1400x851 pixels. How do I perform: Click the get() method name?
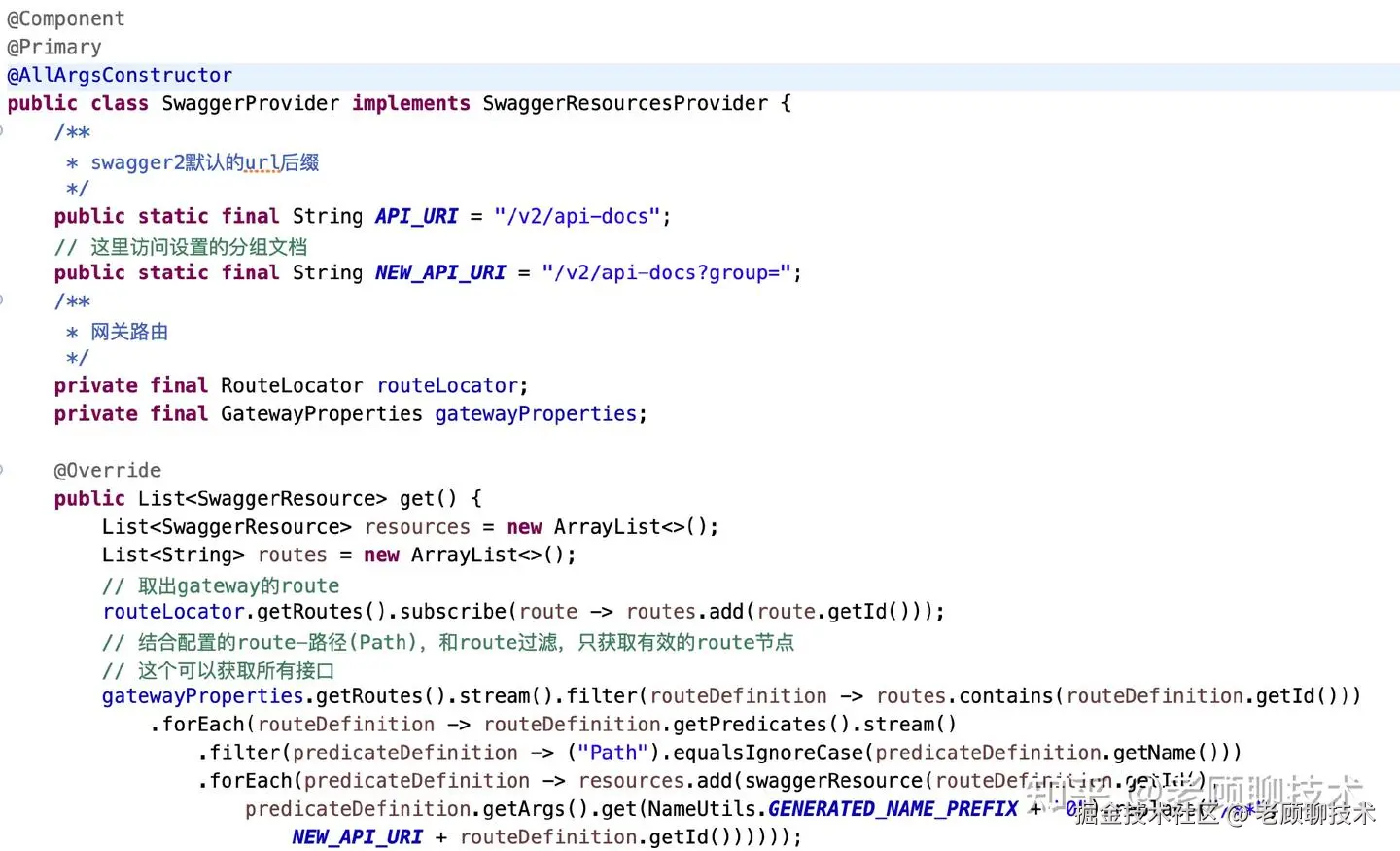coord(428,498)
